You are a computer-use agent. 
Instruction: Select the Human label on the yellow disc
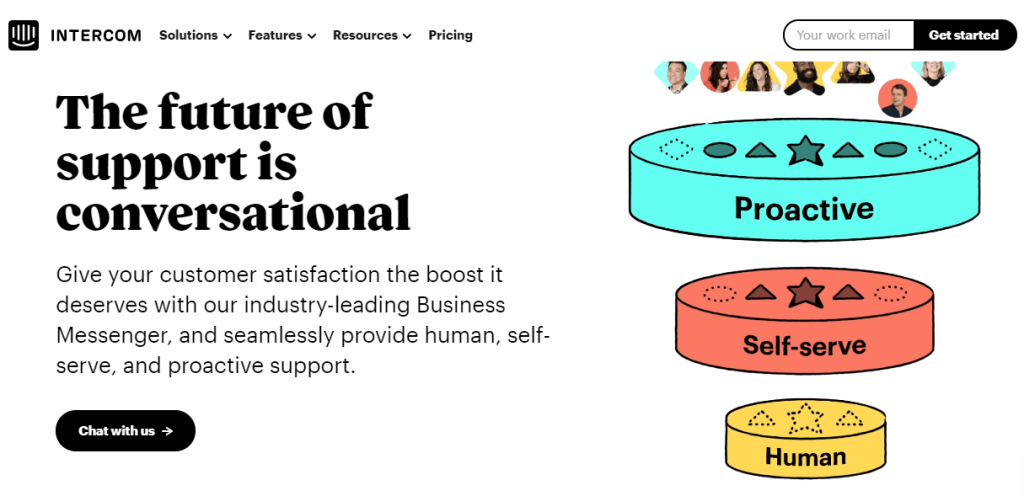pyautogui.click(x=805, y=456)
